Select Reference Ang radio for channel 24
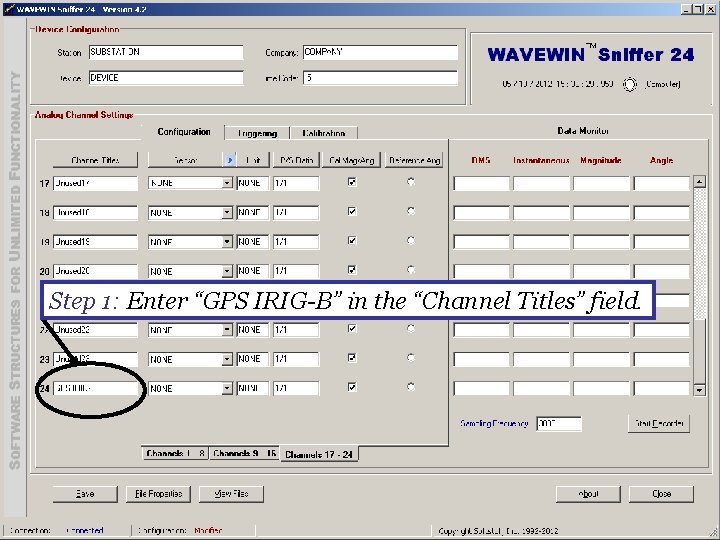 click(x=411, y=387)
